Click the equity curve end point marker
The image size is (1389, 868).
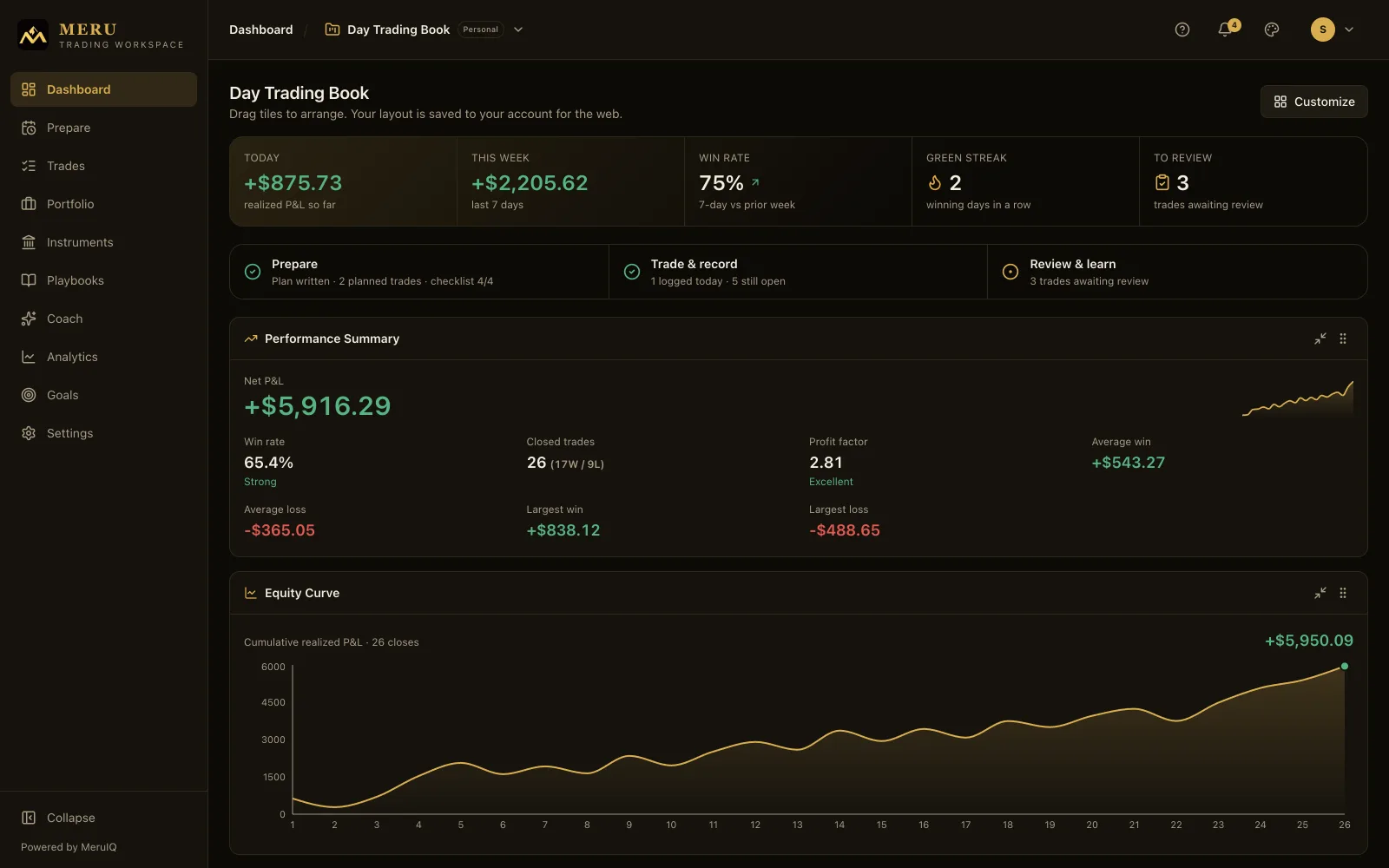click(1345, 667)
